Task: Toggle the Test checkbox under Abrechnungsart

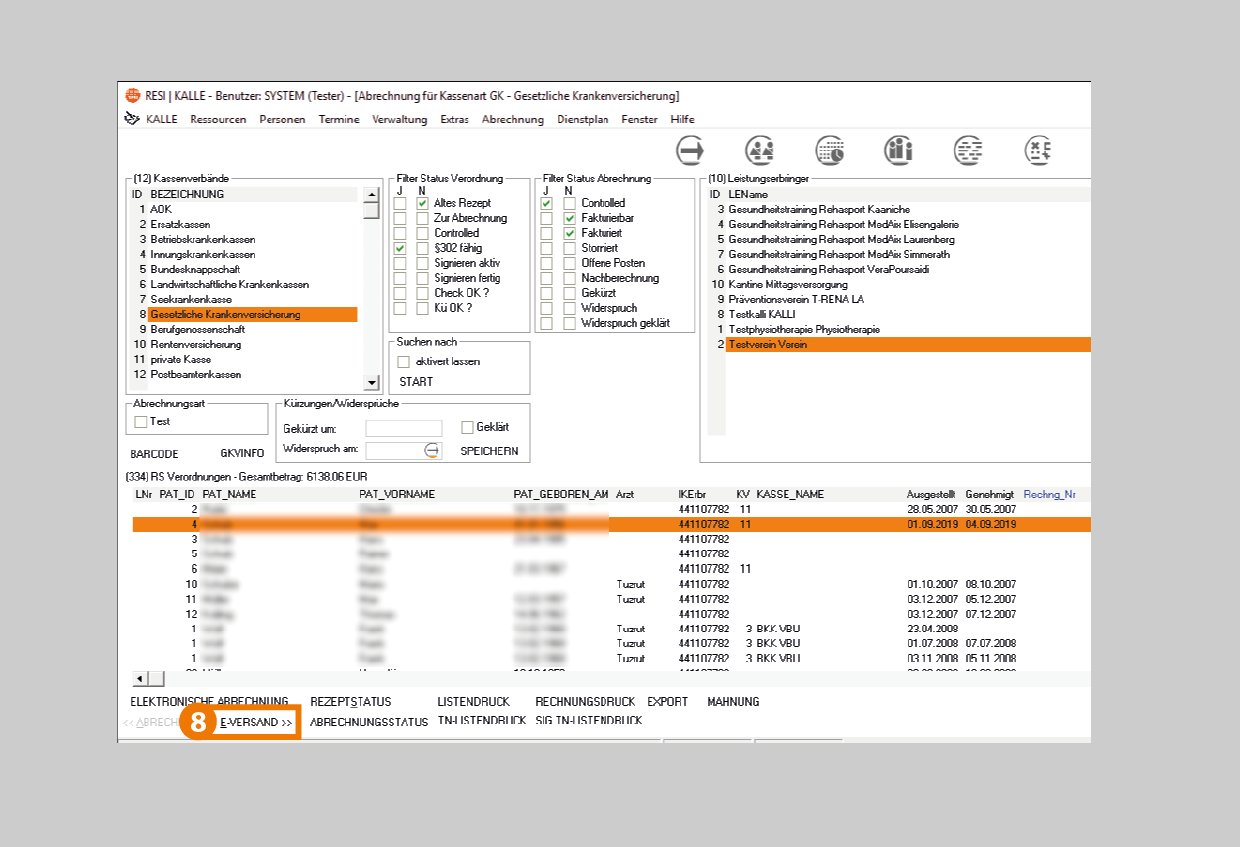Action: tap(141, 422)
